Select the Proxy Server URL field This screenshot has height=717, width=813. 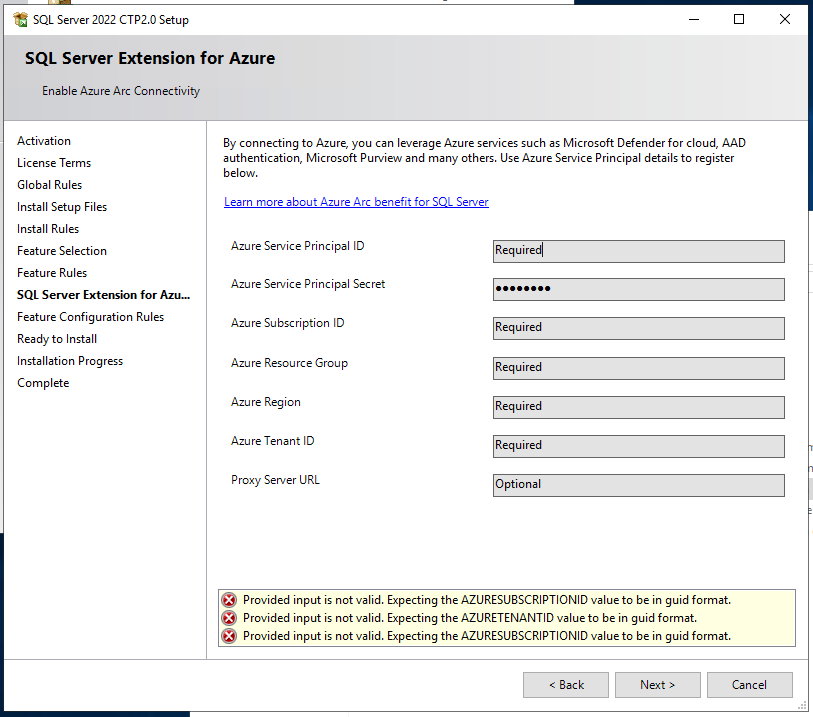[x=638, y=484]
